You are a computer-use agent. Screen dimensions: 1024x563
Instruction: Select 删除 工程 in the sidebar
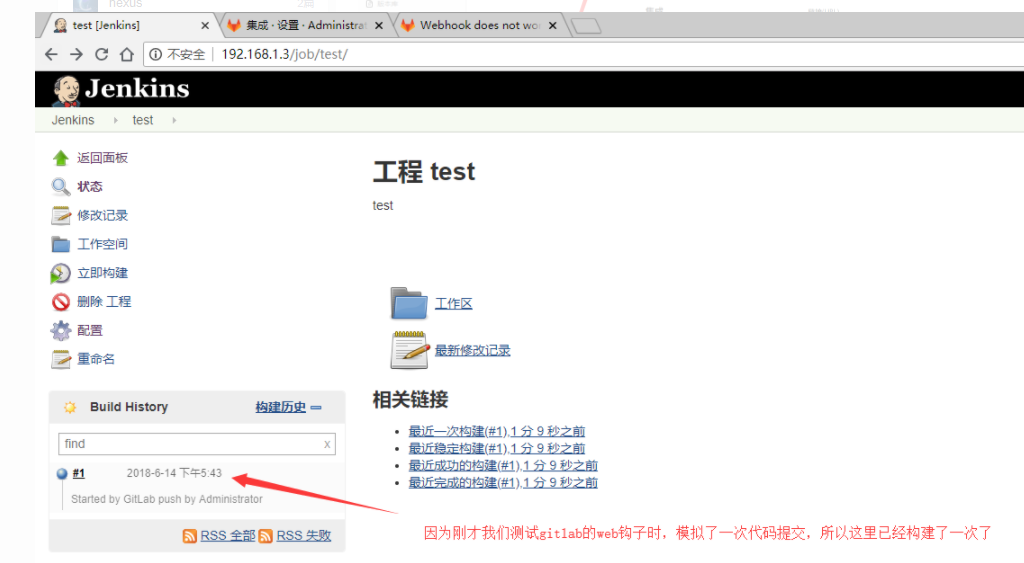tap(104, 302)
